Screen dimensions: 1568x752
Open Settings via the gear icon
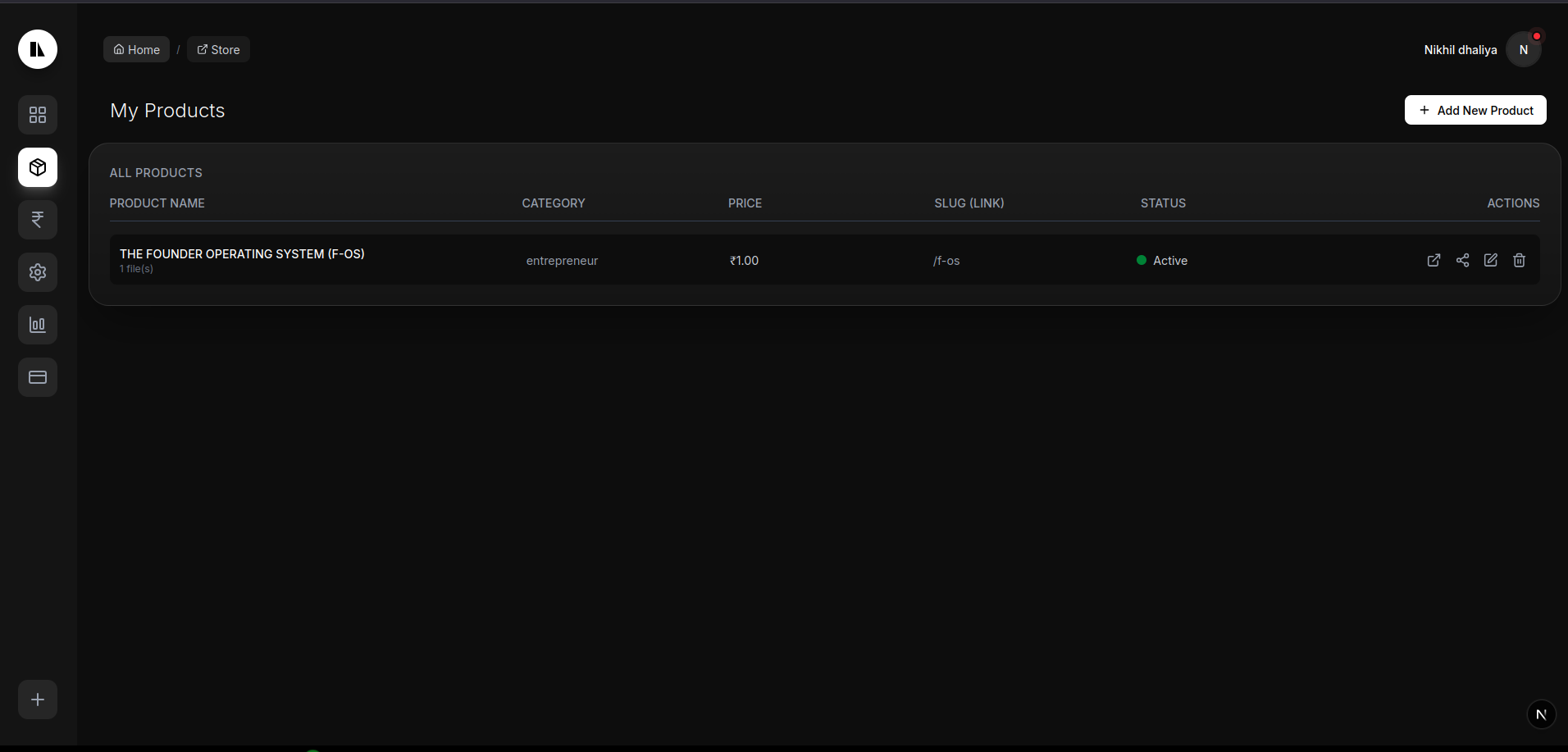(37, 271)
